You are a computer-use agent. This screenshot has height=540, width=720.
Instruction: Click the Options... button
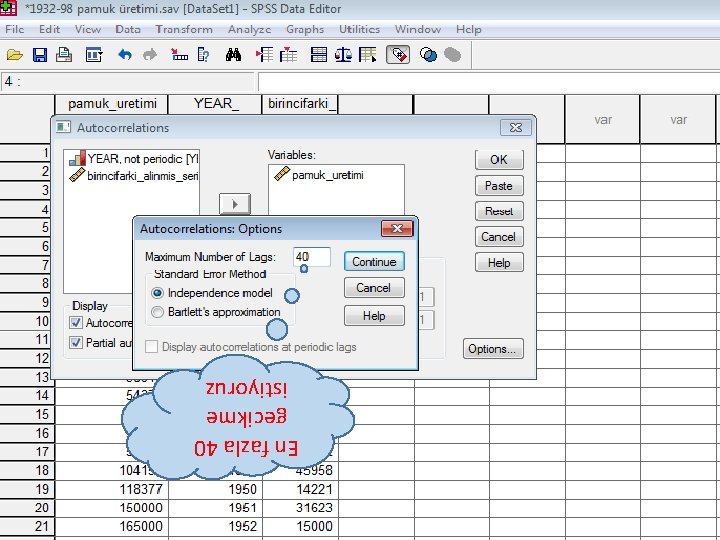point(493,349)
